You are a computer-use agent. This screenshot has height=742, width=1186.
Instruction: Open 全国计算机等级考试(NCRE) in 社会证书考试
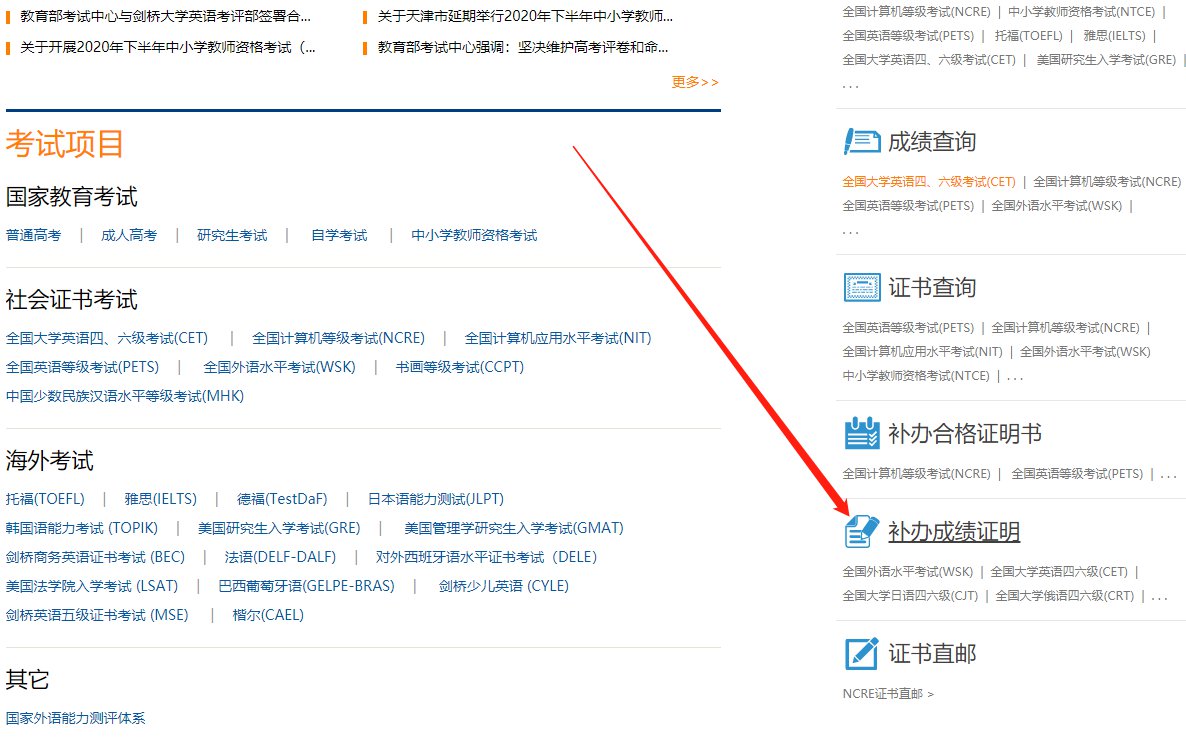(338, 338)
